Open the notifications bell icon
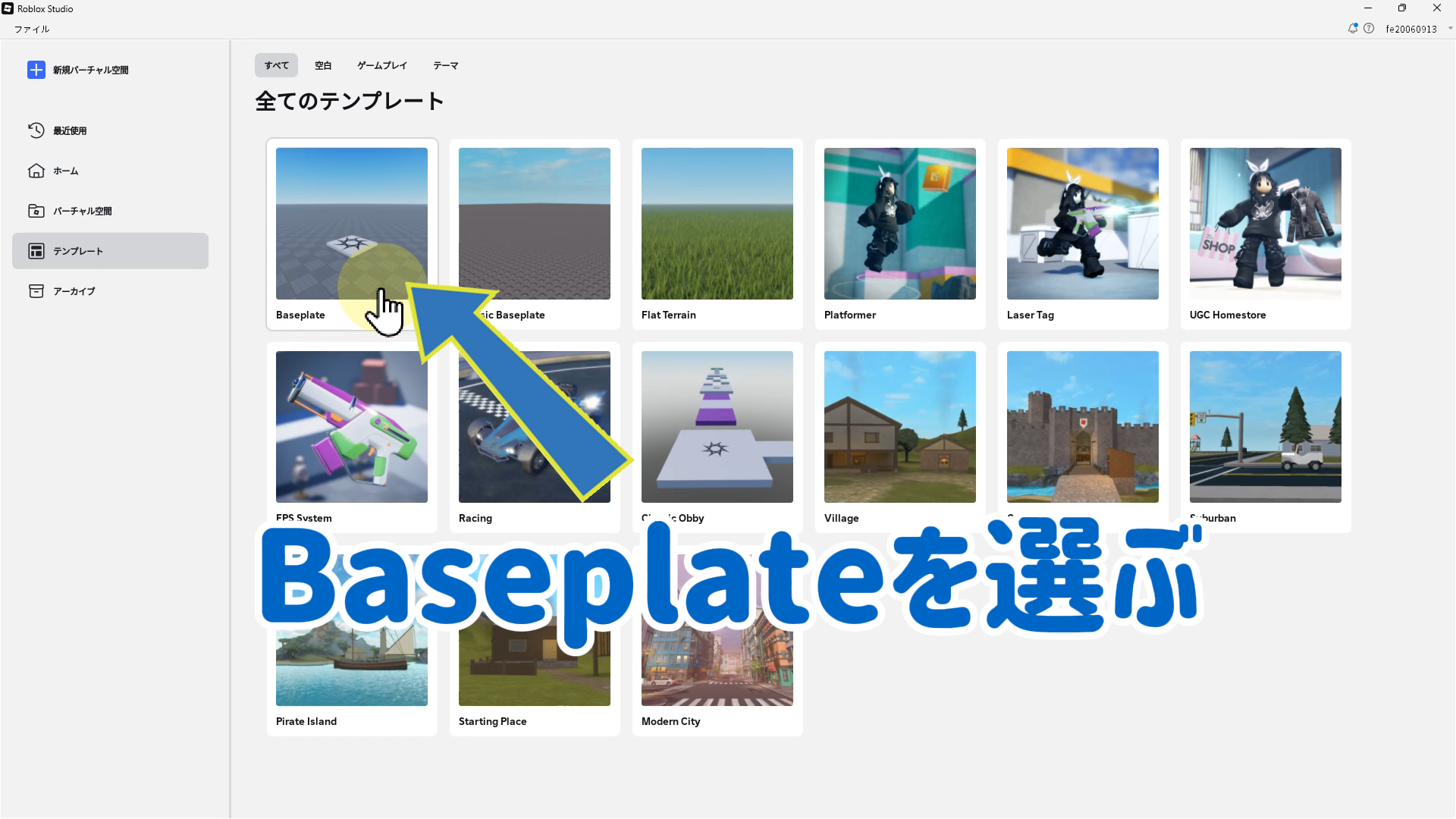 1352,29
